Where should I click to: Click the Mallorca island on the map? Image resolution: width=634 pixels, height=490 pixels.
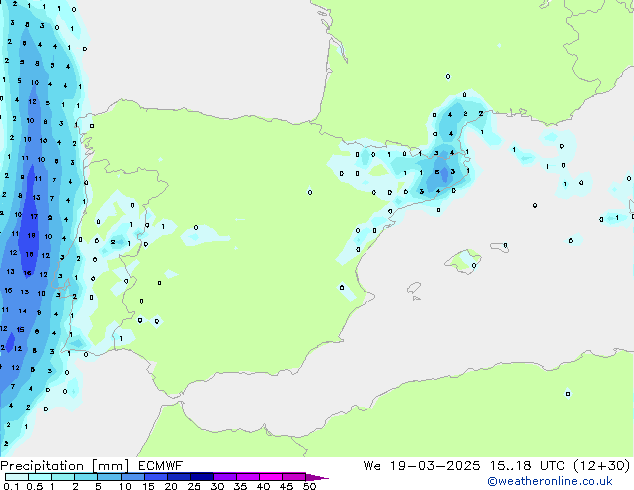point(464,262)
